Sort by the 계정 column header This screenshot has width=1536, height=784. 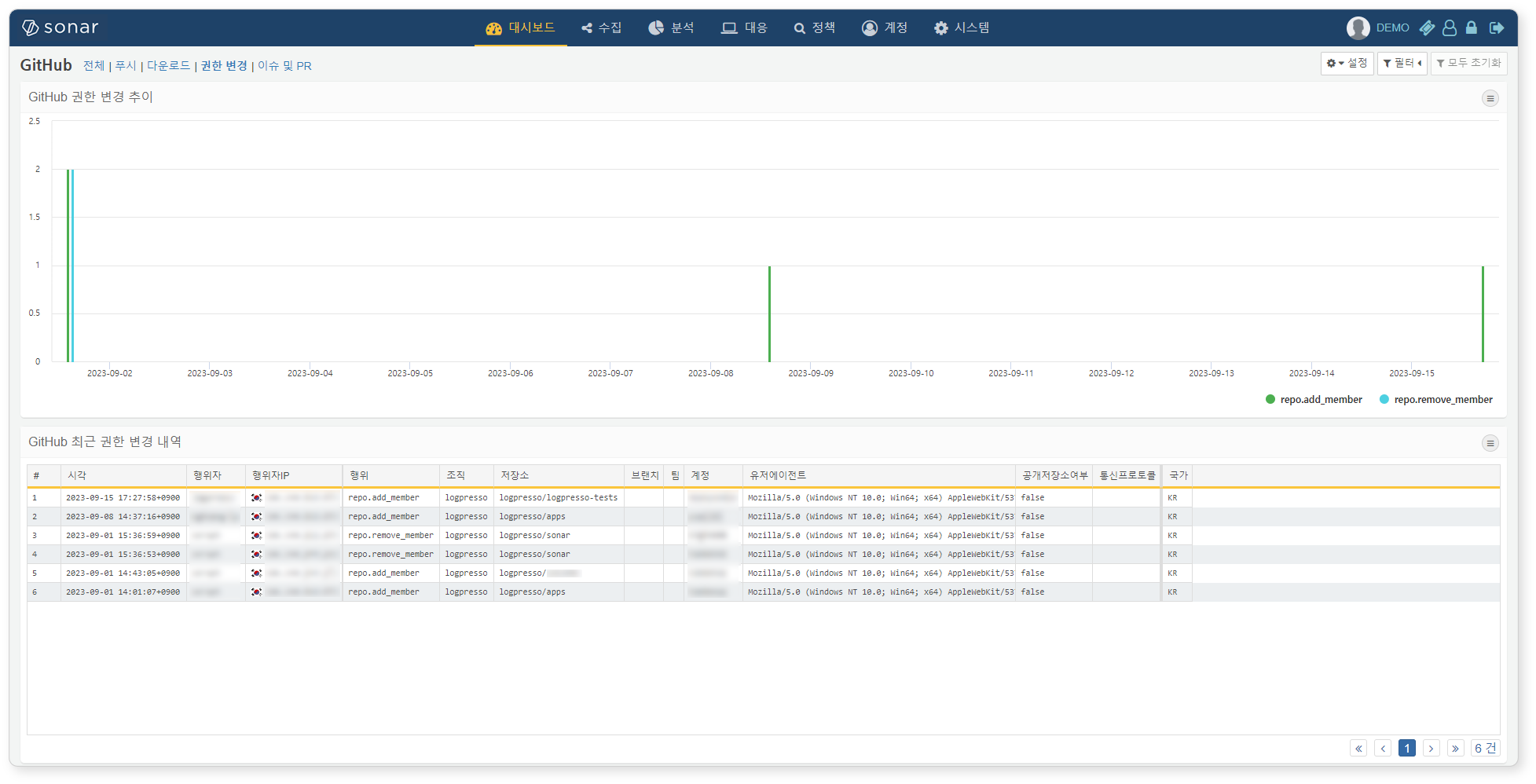click(713, 475)
